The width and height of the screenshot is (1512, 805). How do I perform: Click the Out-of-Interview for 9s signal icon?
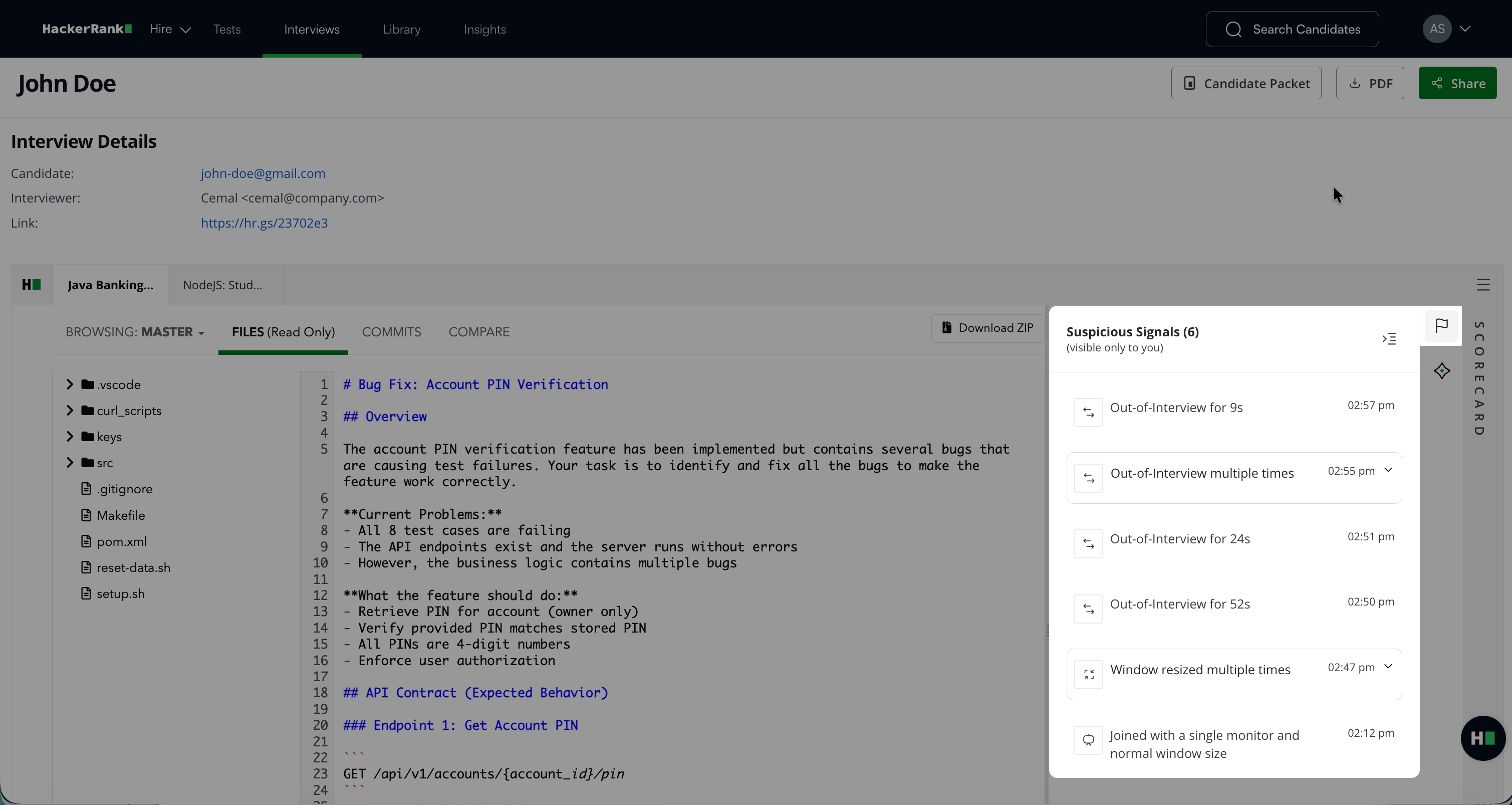coord(1088,412)
